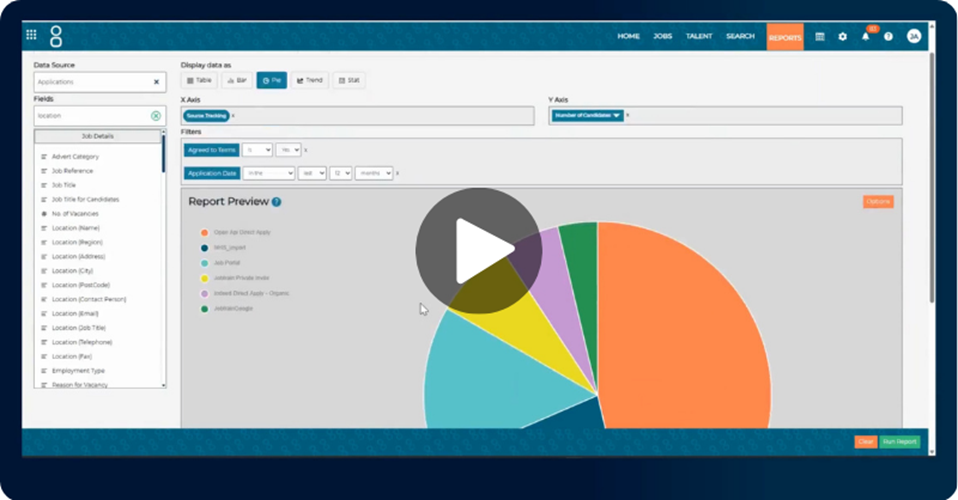The image size is (958, 500).
Task: Toggle purple Indeed Direct Apply legend
Action: pos(204,293)
